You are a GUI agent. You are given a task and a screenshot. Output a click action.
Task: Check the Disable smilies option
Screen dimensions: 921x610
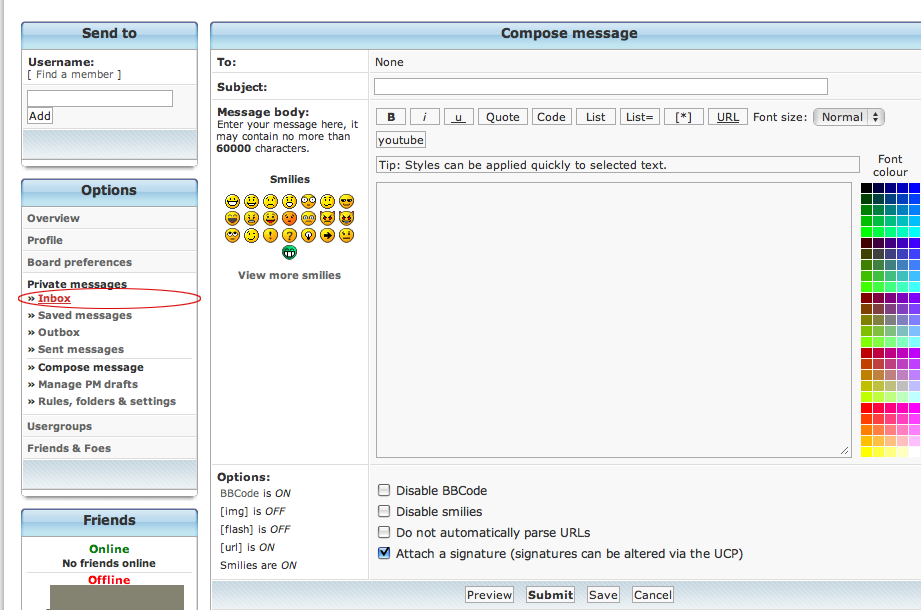point(384,512)
